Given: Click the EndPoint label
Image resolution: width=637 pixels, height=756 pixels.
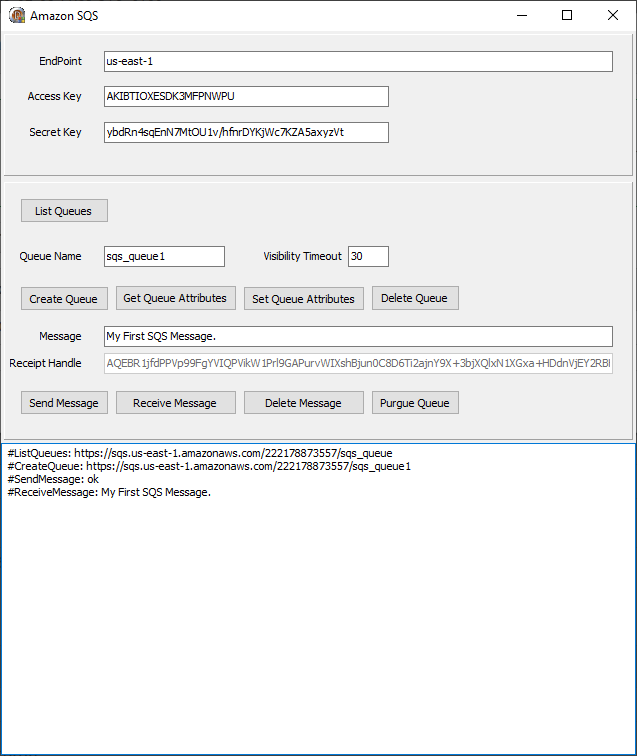Looking at the screenshot, I should pos(60,61).
